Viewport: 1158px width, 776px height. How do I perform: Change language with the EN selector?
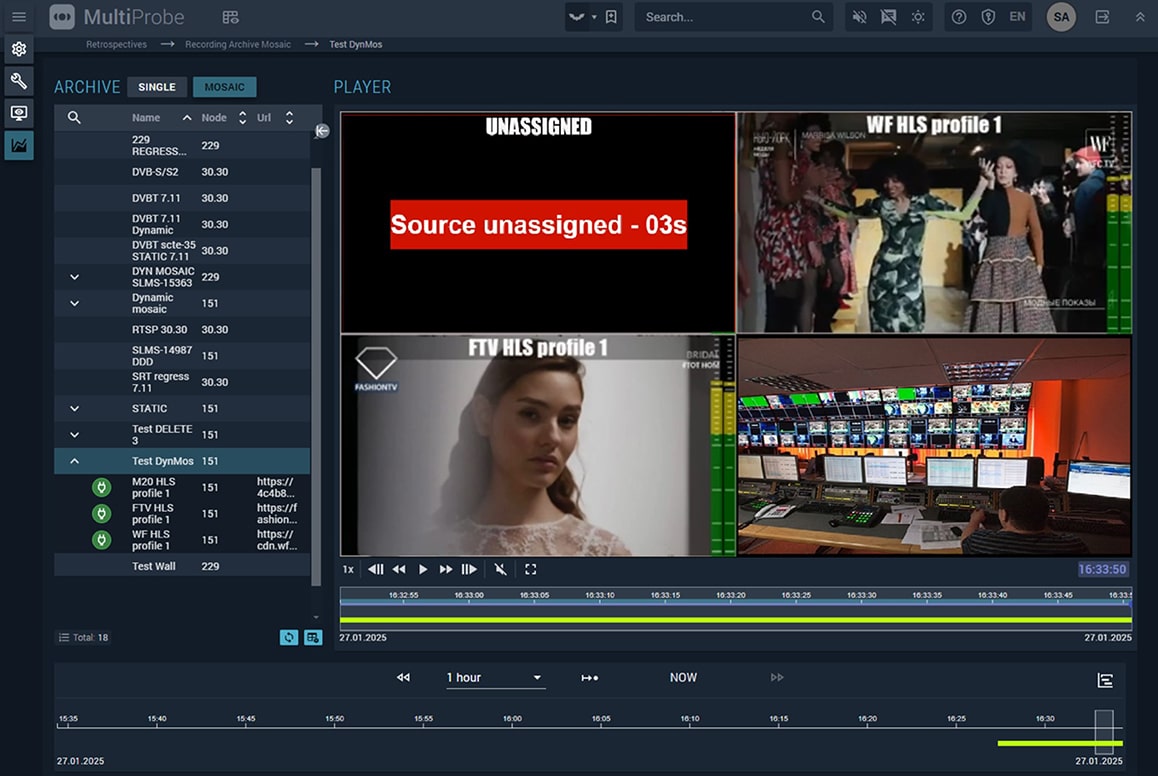tap(1017, 16)
